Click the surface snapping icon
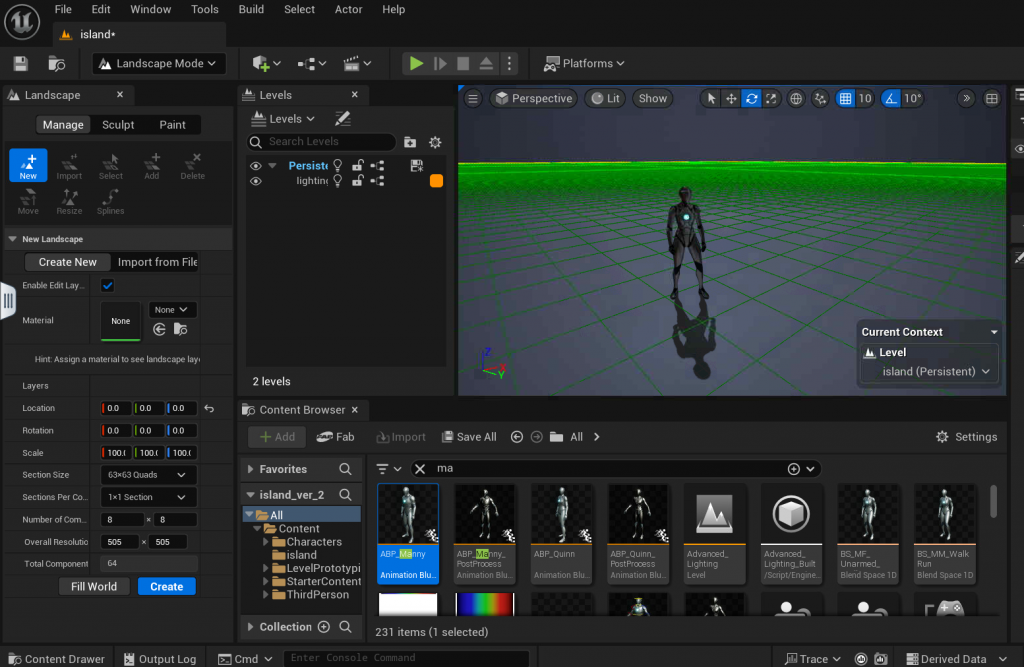The height and width of the screenshot is (667, 1024). (x=820, y=99)
